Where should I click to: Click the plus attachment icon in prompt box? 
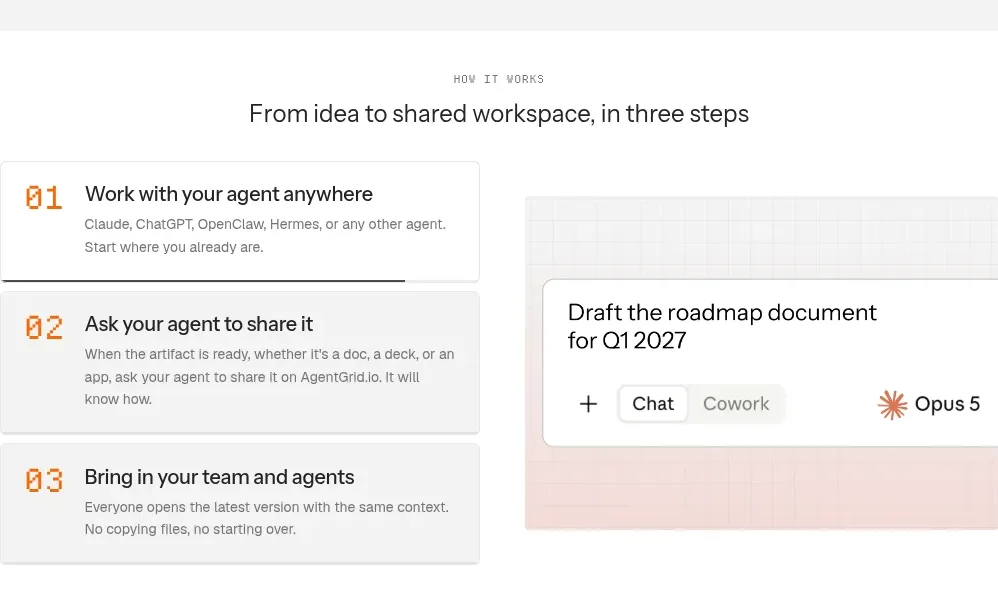(588, 403)
